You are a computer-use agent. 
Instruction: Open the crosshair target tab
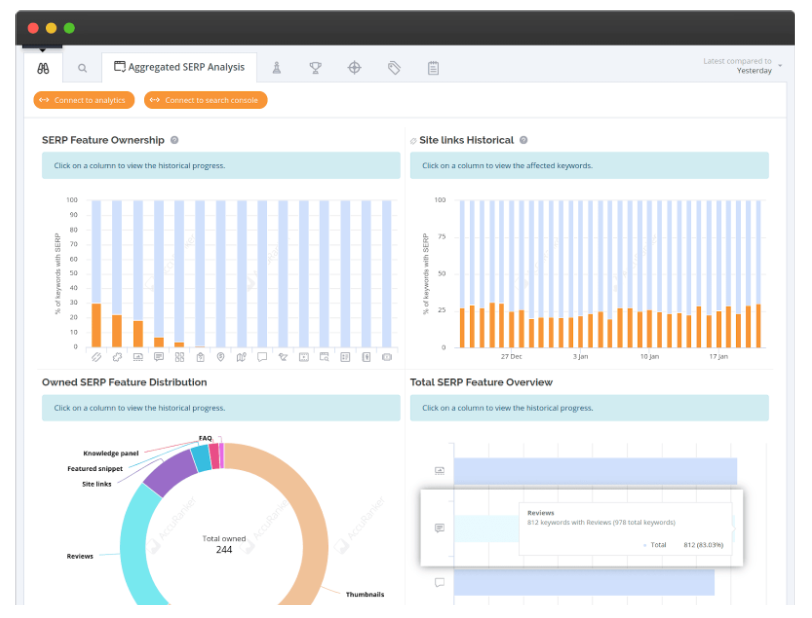point(354,67)
